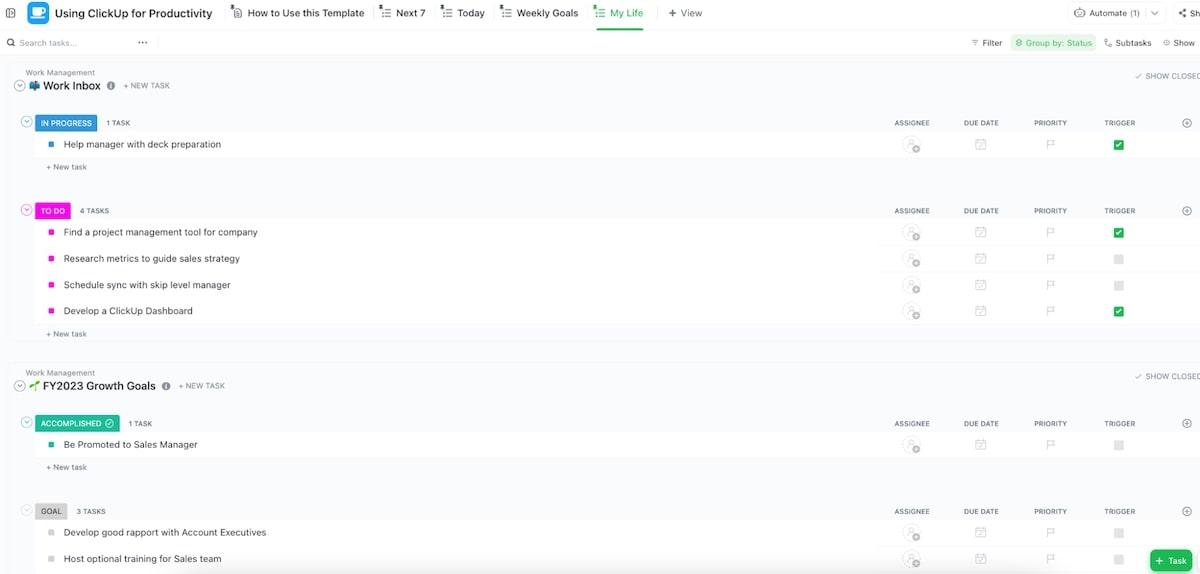Click + New Task next to Work Inbox
The width and height of the screenshot is (1200, 574).
coord(147,86)
